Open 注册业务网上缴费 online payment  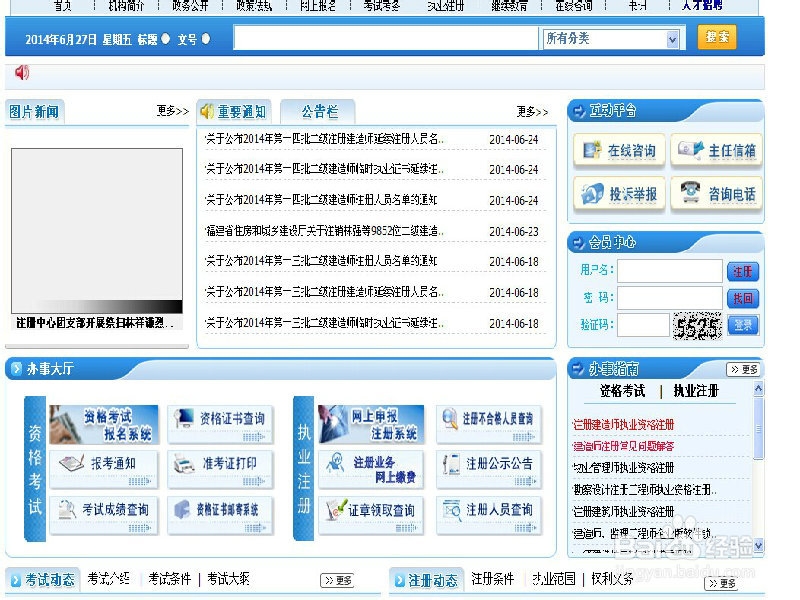tap(371, 469)
